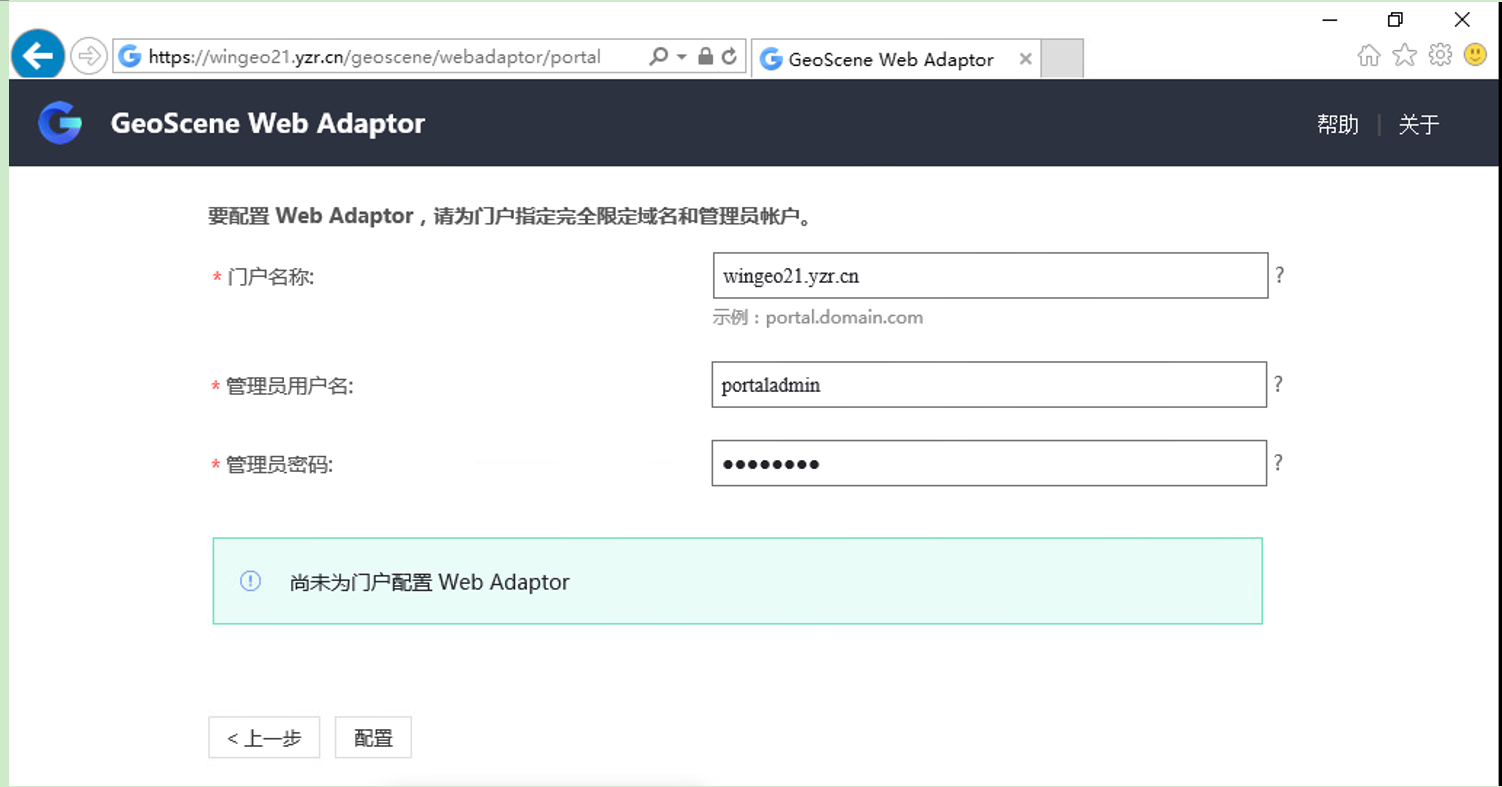Click the 管理员密码 label
The image size is (1502, 787).
(279, 465)
